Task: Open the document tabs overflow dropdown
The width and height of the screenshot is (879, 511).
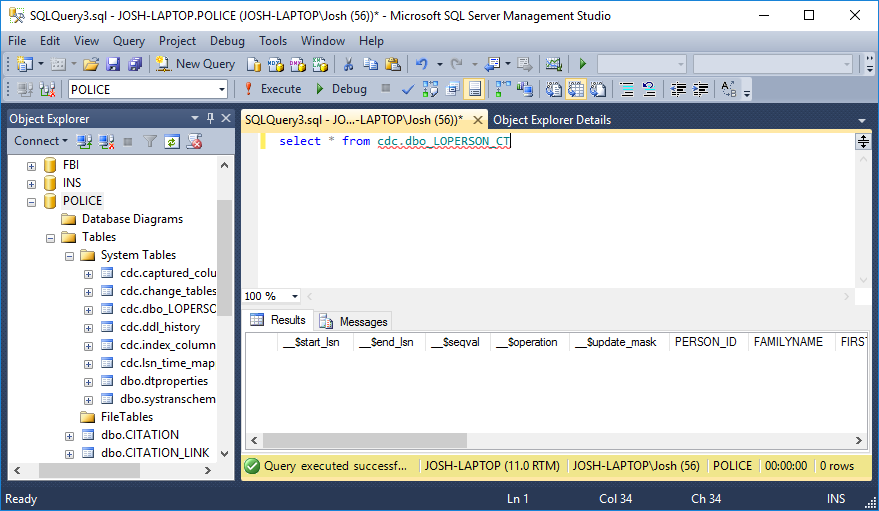Action: (862, 120)
